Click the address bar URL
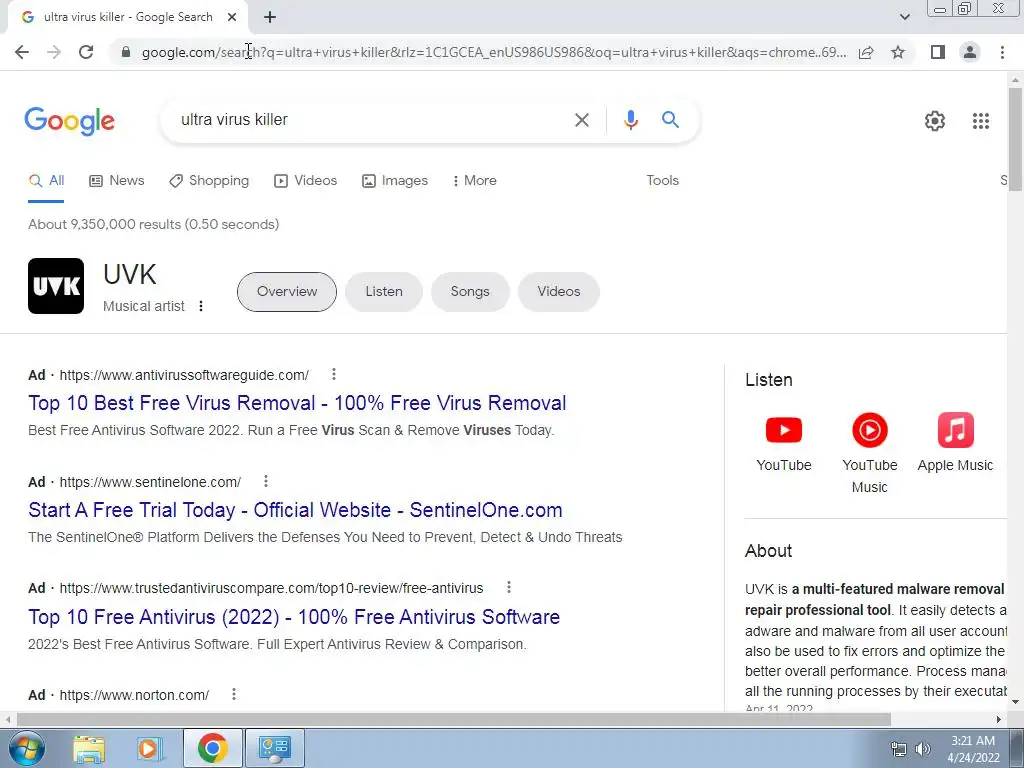The height and width of the screenshot is (768, 1024). [x=494, y=52]
